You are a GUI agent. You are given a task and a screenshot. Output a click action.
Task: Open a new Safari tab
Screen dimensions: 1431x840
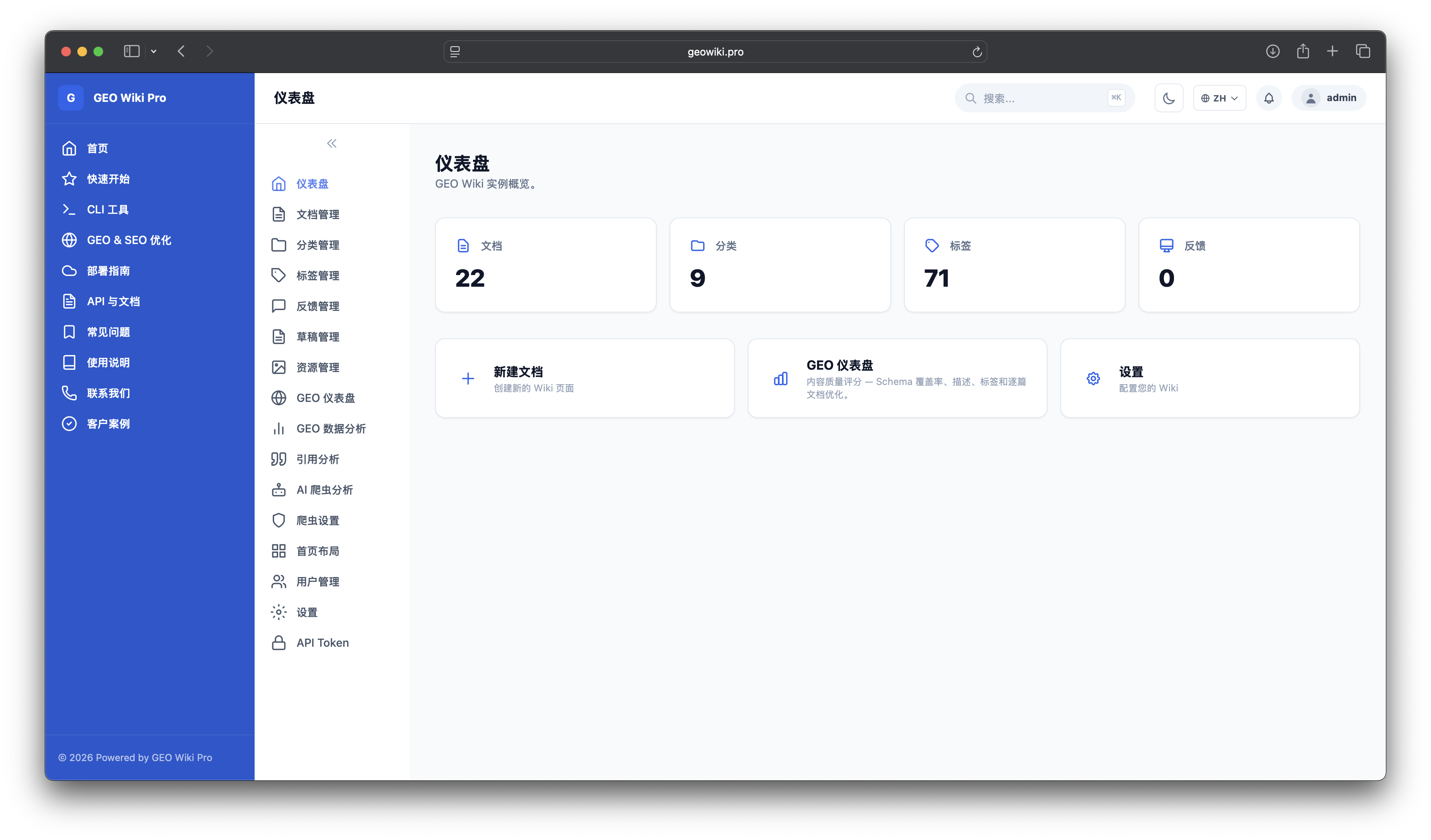tap(1332, 51)
